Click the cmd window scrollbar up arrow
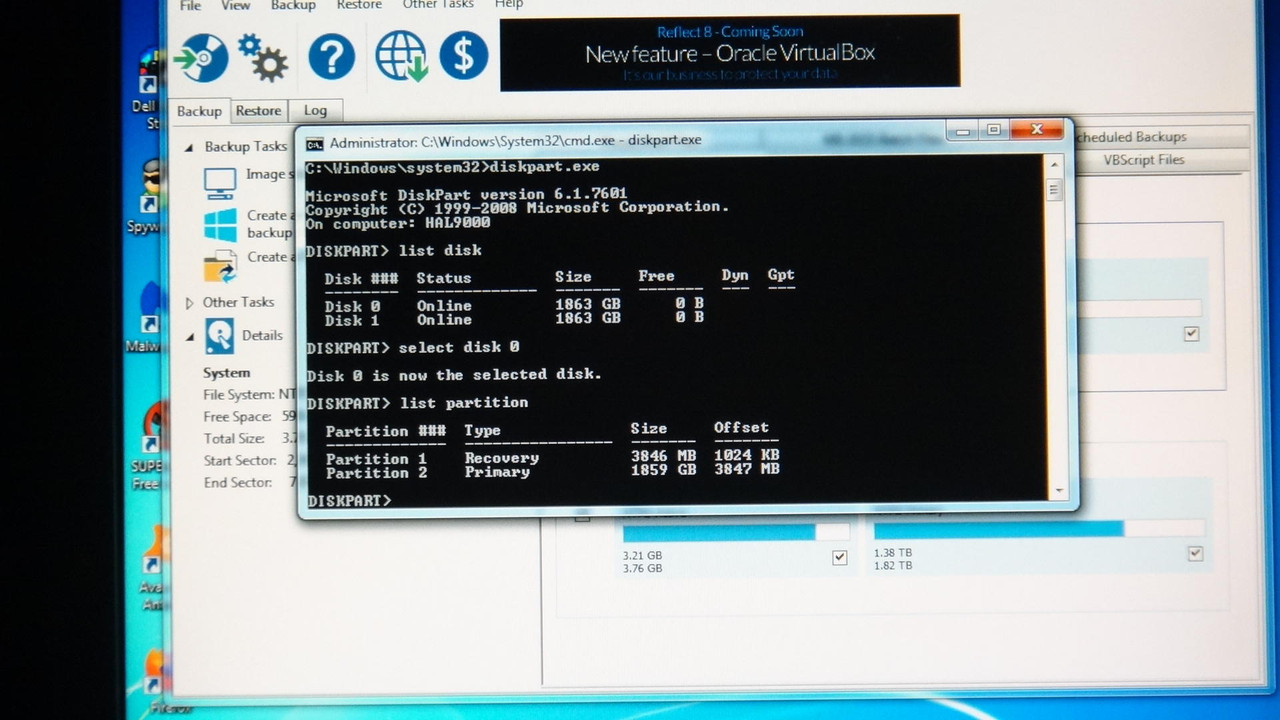 click(x=1054, y=166)
